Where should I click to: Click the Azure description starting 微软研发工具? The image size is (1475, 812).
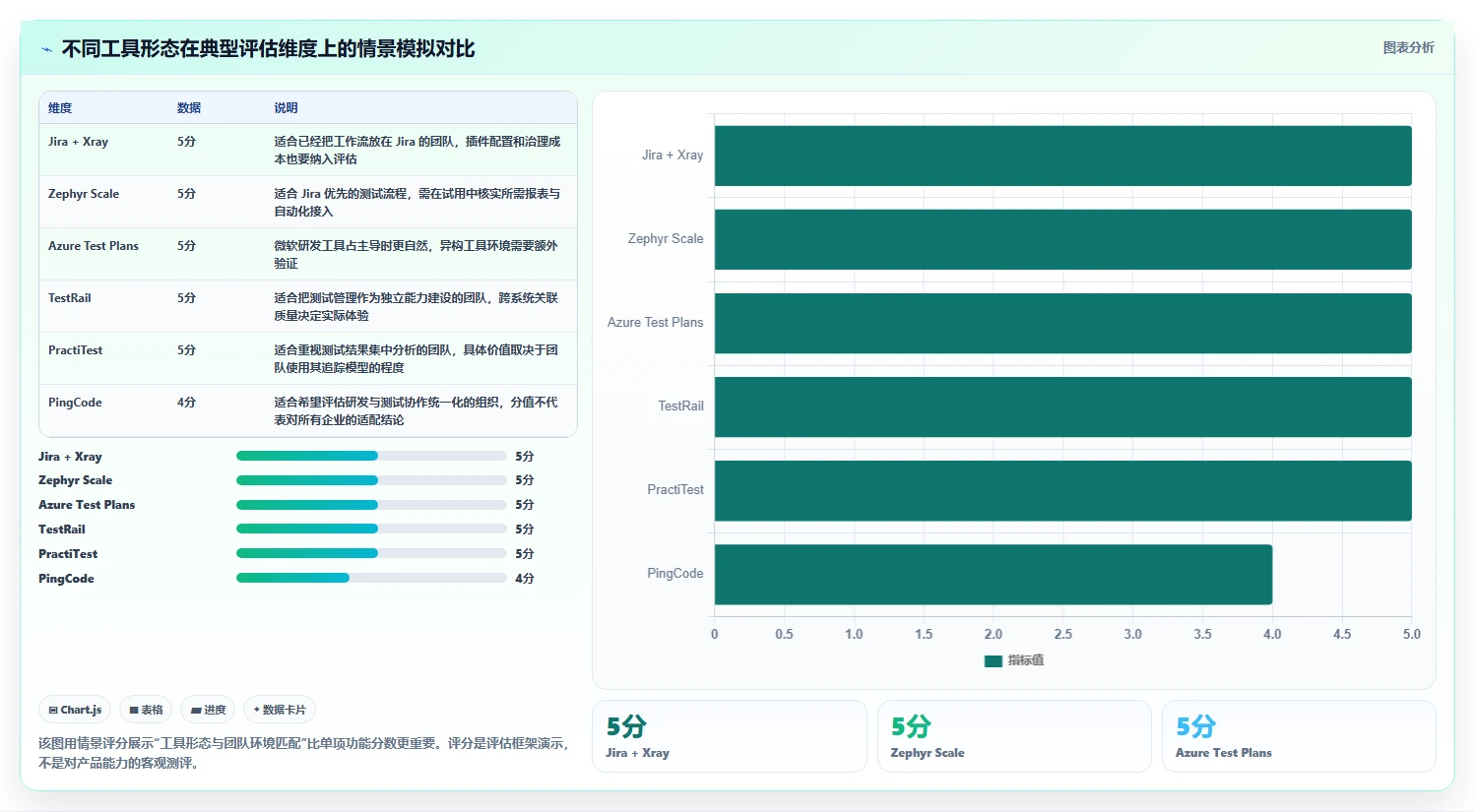(417, 255)
